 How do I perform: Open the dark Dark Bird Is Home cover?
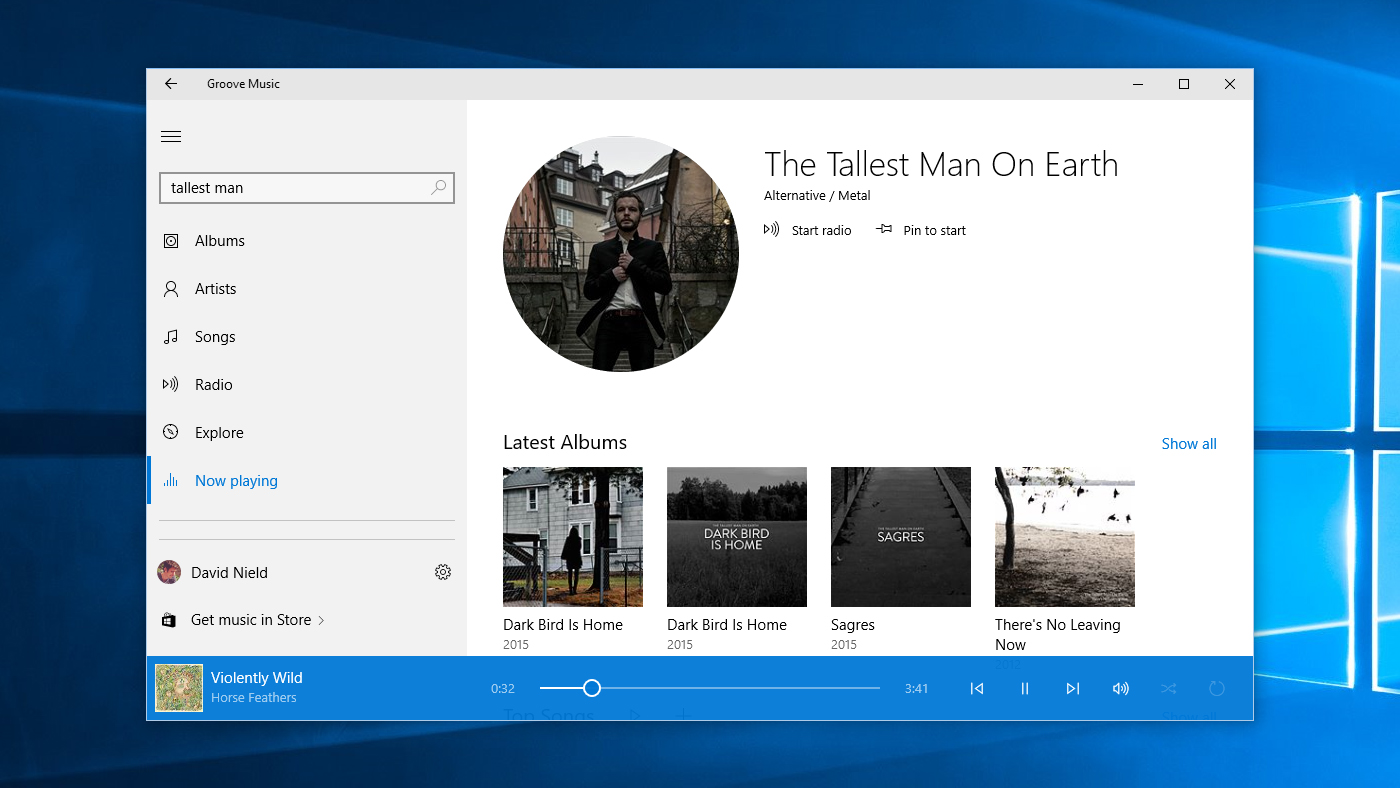[737, 537]
